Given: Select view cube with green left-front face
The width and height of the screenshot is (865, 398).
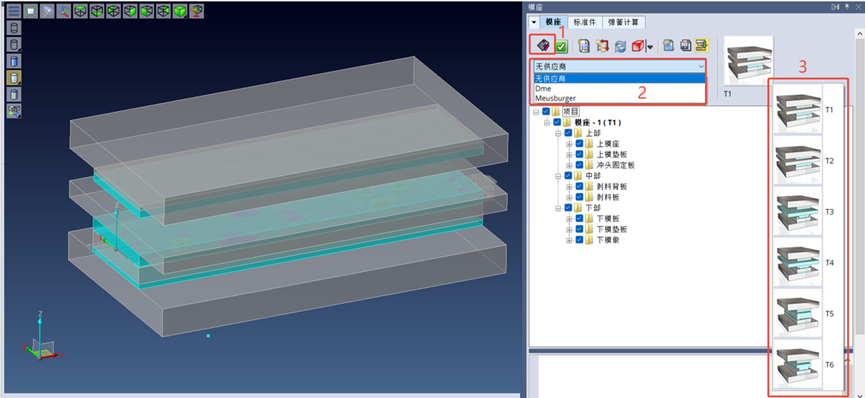Looking at the screenshot, I should point(147,11).
